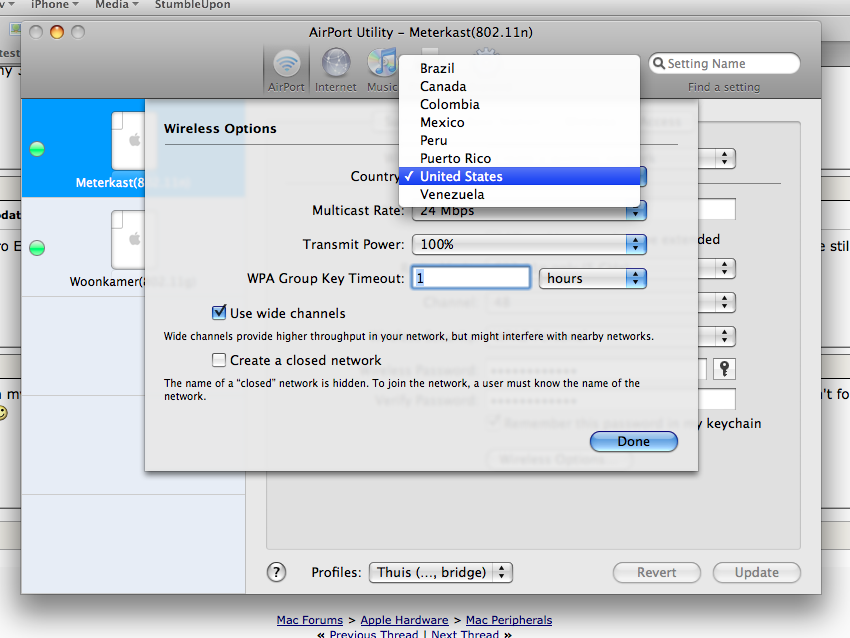Choose Puerto Rico from country list

(x=519, y=158)
